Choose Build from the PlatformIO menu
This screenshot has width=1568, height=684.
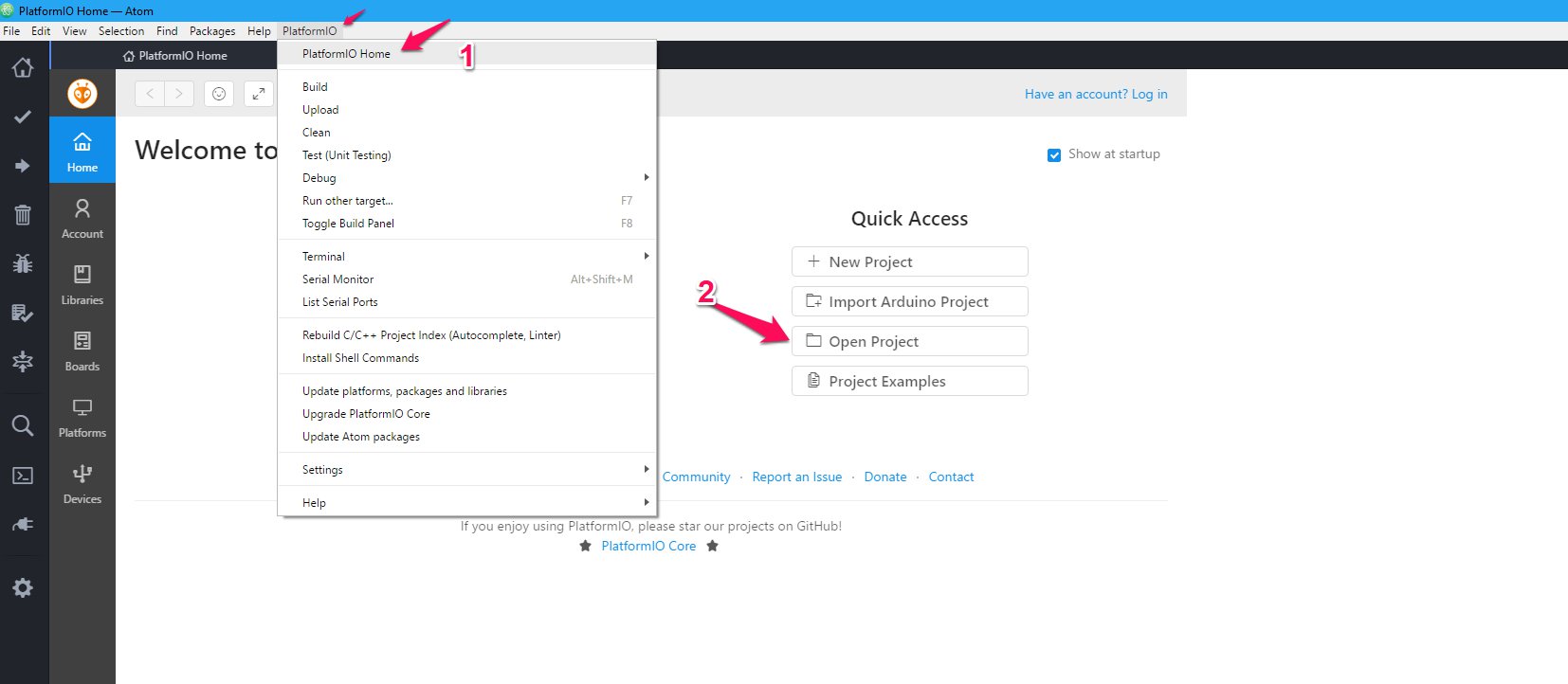(x=466, y=87)
